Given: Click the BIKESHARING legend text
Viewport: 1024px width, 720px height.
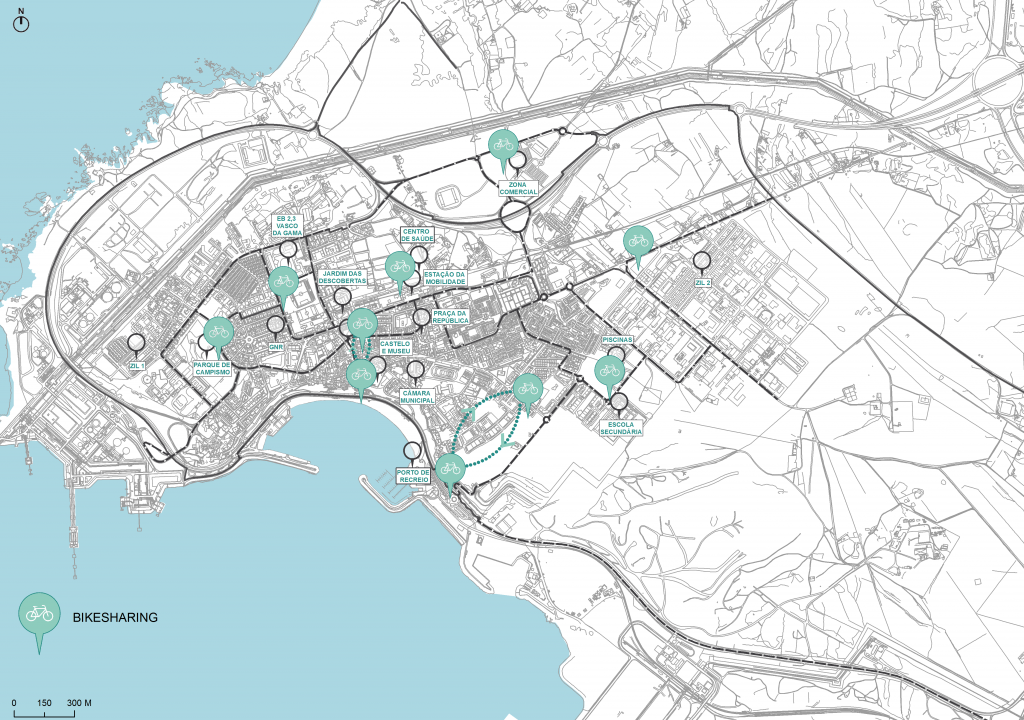Looking at the screenshot, I should point(115,617).
